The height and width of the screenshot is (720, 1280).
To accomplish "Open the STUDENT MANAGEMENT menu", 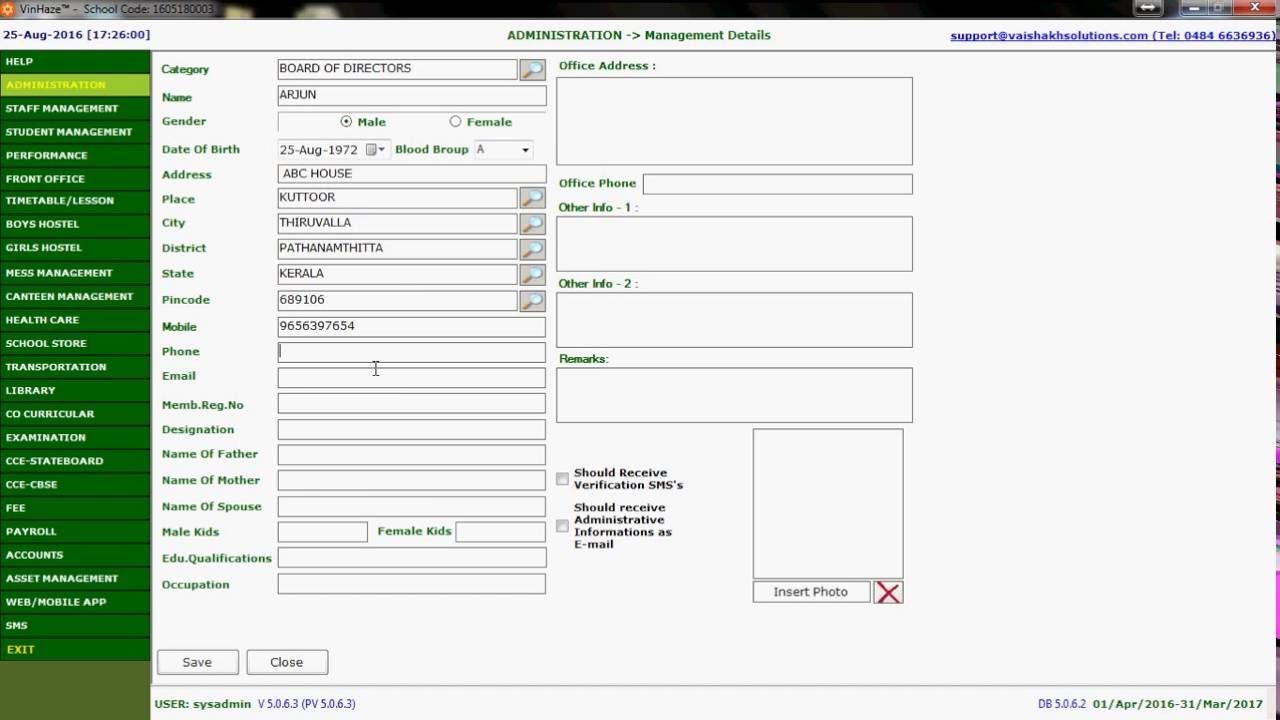I will point(75,132).
